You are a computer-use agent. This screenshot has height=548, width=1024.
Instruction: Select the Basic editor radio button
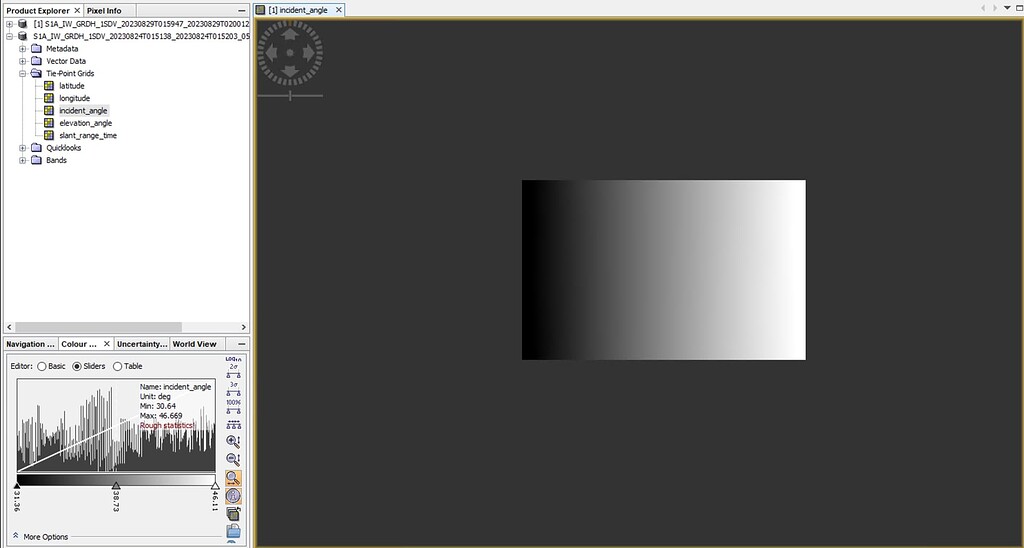(42, 366)
